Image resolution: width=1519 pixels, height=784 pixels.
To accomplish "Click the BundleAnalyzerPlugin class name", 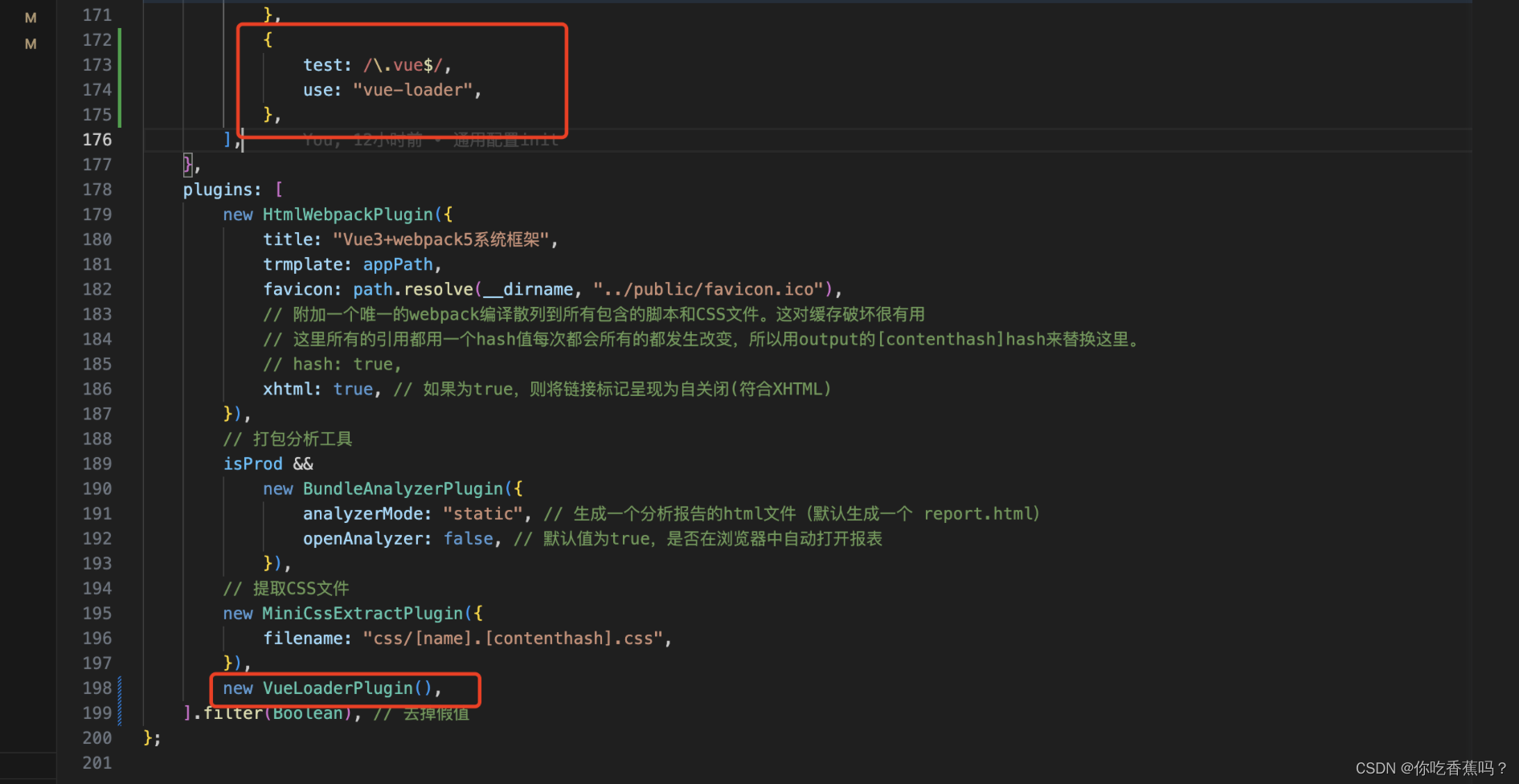I will [x=403, y=488].
